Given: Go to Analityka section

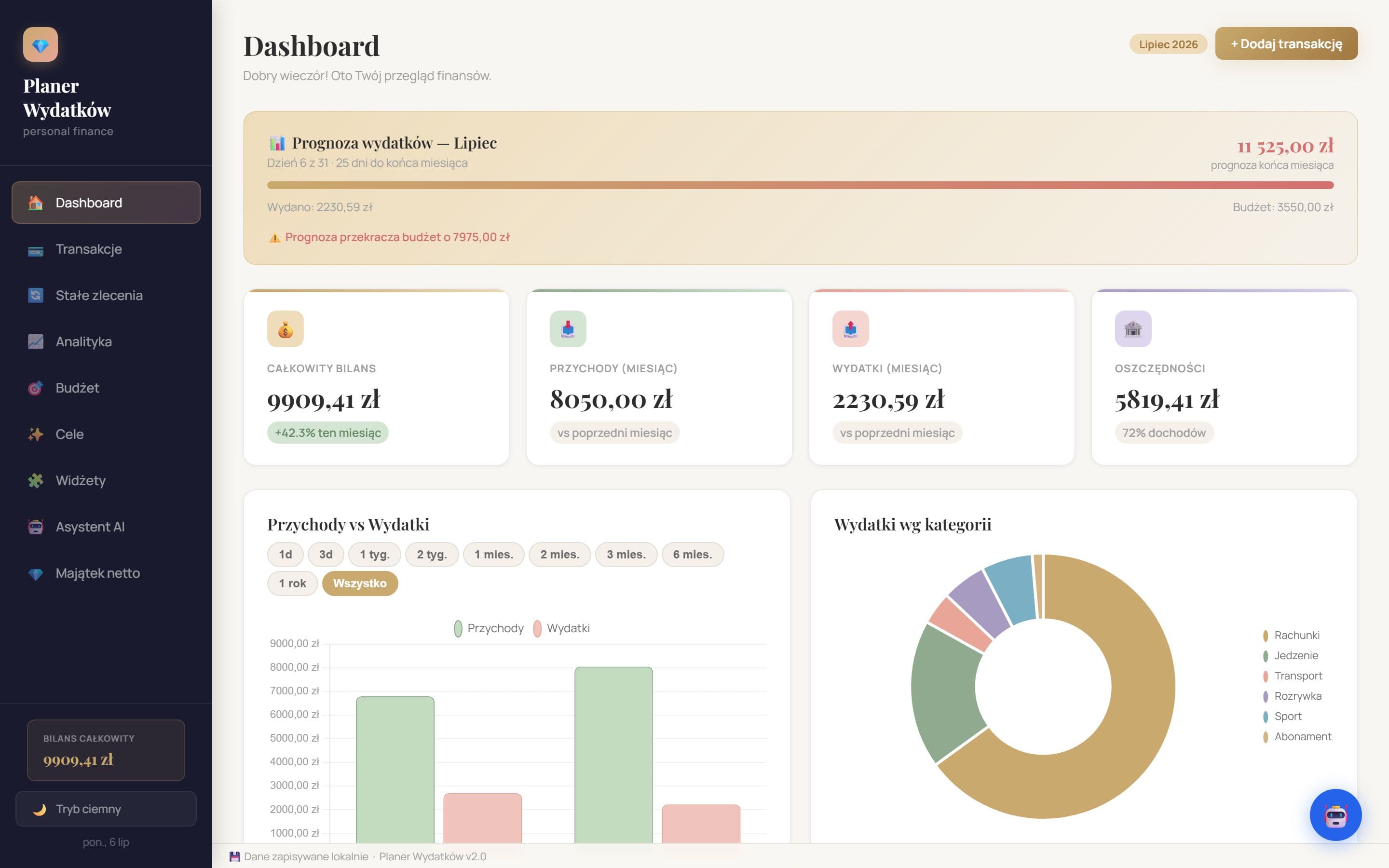Looking at the screenshot, I should 106,341.
